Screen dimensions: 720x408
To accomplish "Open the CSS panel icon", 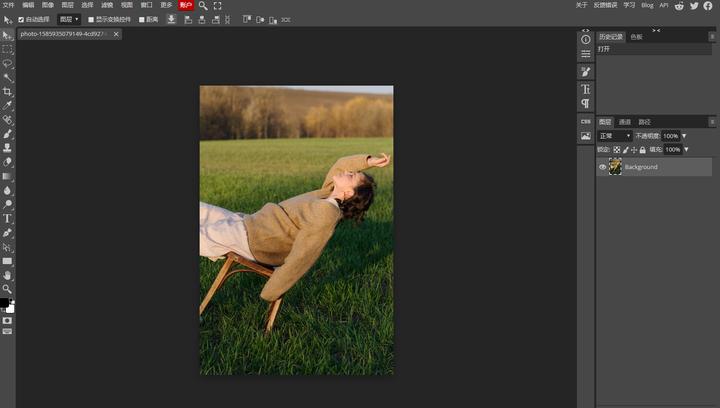I will [585, 121].
